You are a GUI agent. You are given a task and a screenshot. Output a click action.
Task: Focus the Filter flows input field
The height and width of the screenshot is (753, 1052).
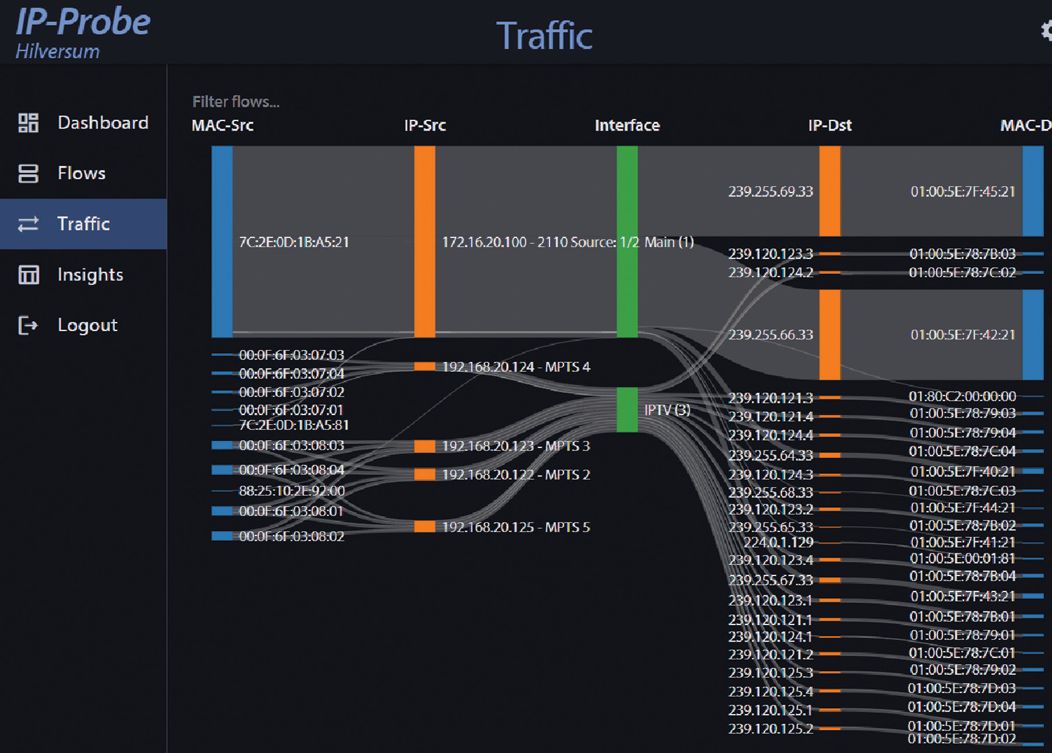point(236,101)
